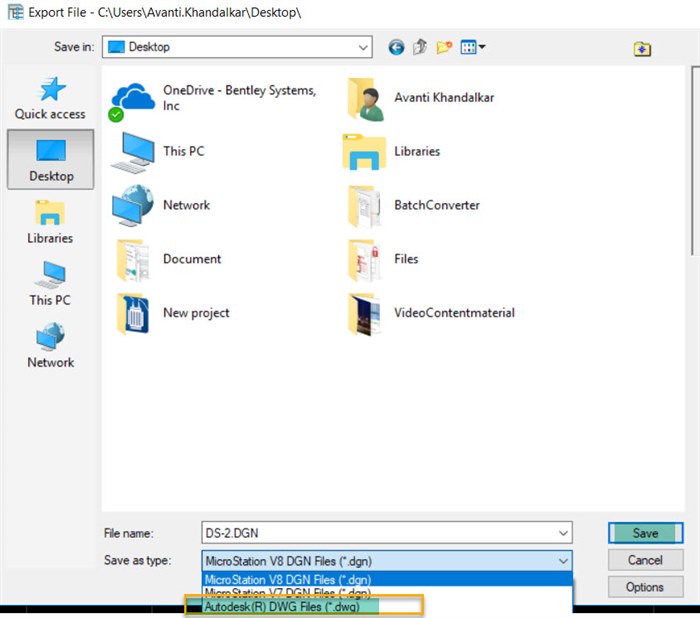Open the Options button

tap(646, 587)
